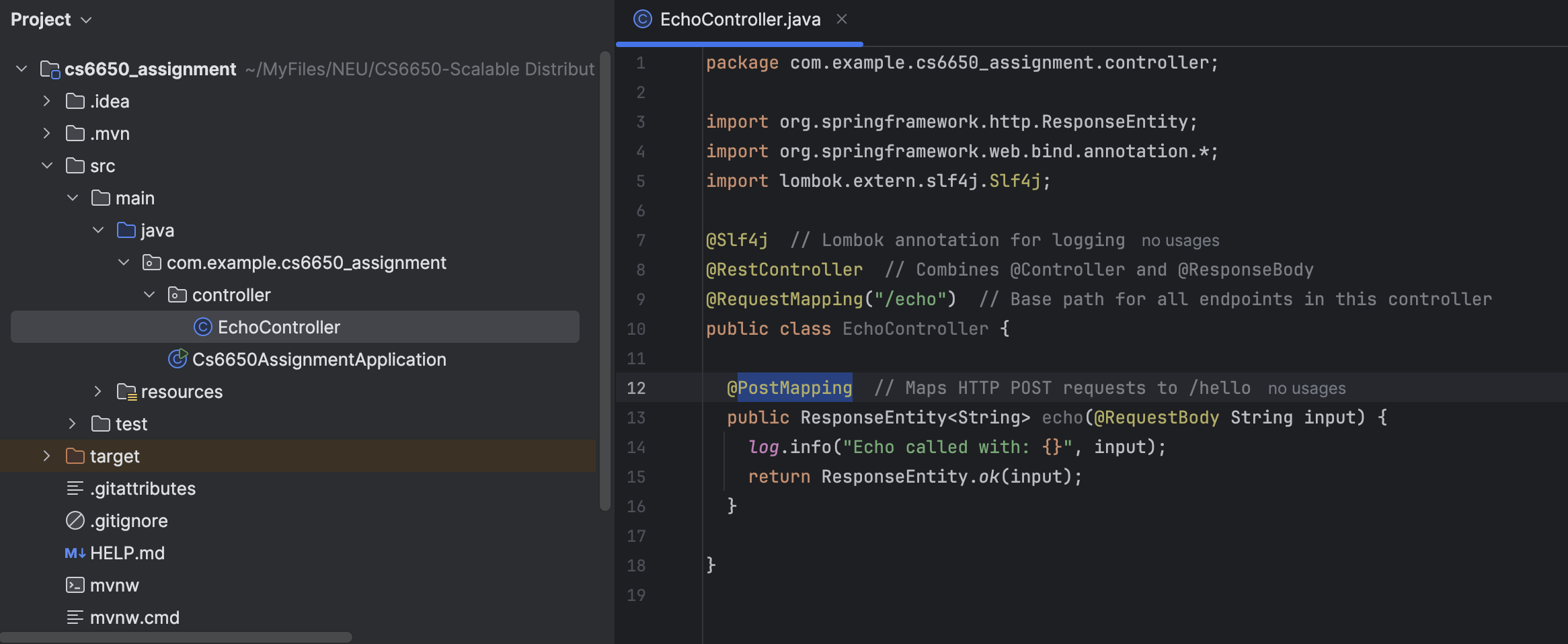Click the cs6650_assignment module folder icon

pyautogui.click(x=50, y=69)
